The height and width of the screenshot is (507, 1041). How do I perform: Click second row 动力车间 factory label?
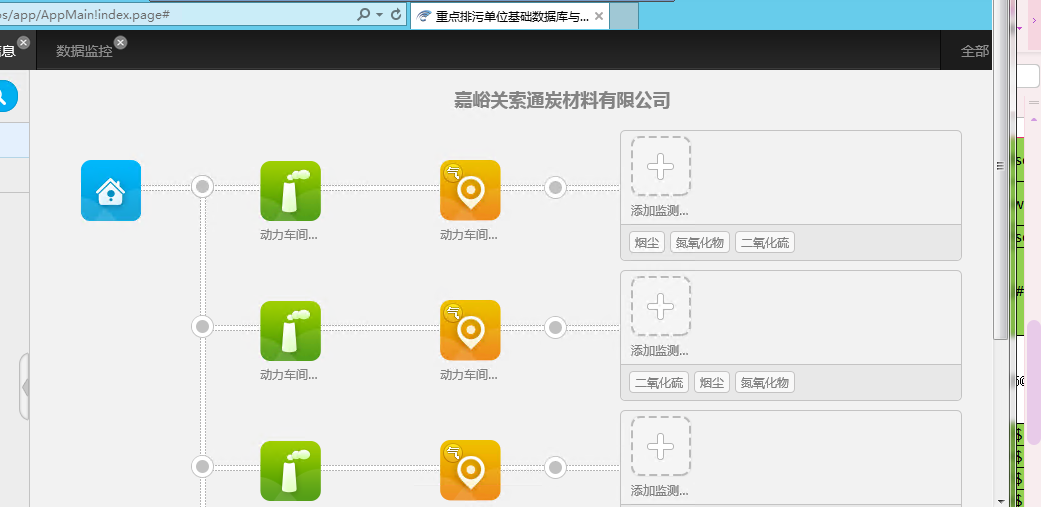289,375
